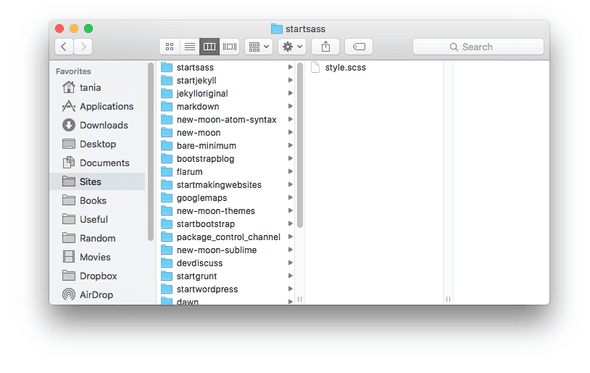Open Random in the sidebar
590x373 pixels.
(x=97, y=238)
